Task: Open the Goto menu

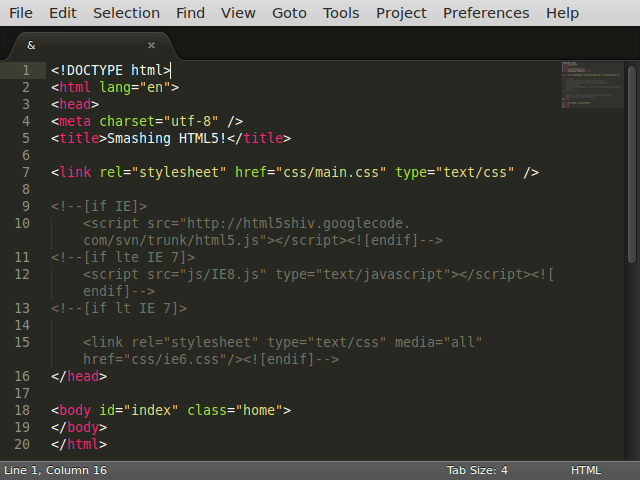Action: 289,13
